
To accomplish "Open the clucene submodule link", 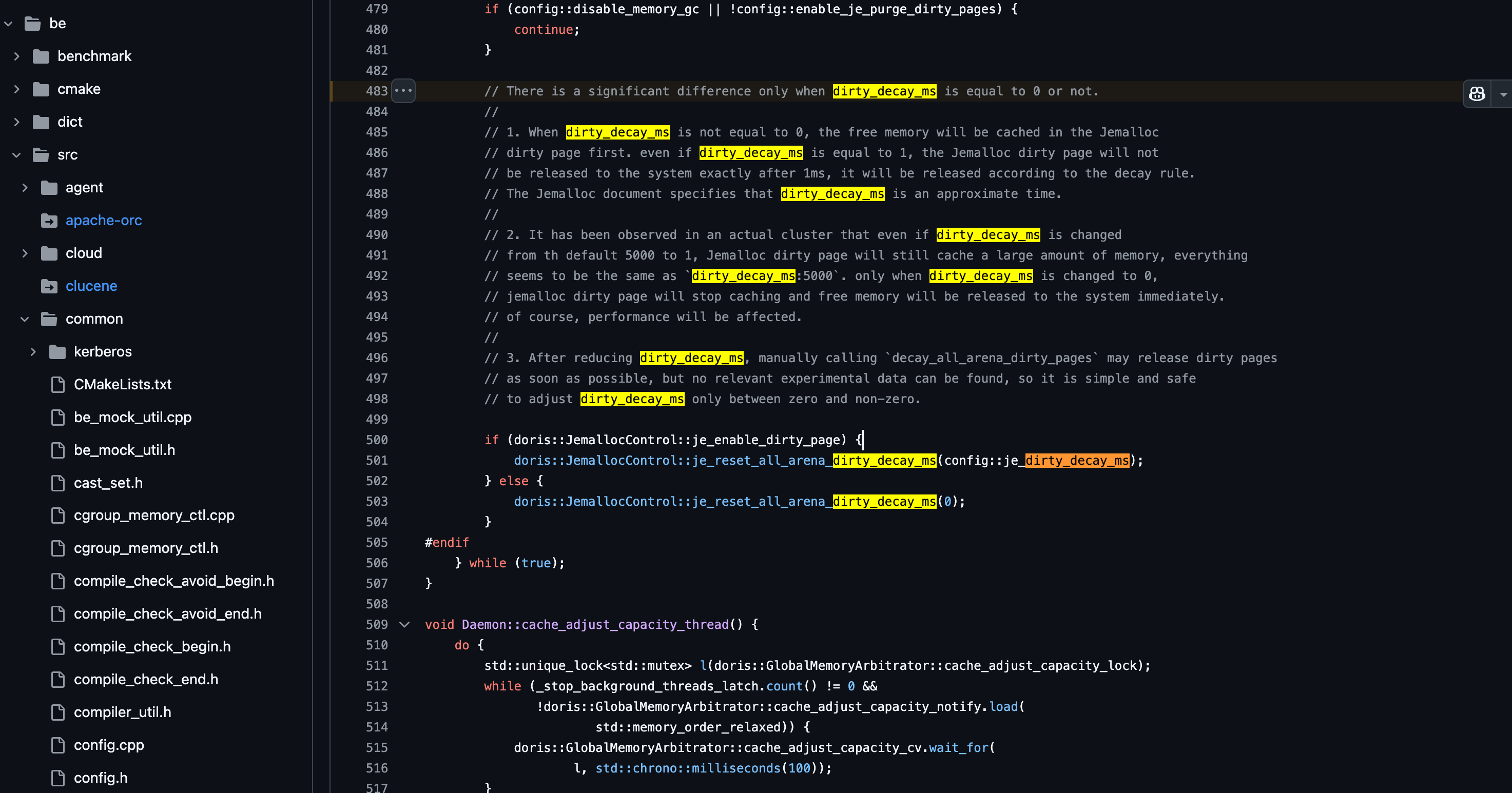I will [x=91, y=286].
